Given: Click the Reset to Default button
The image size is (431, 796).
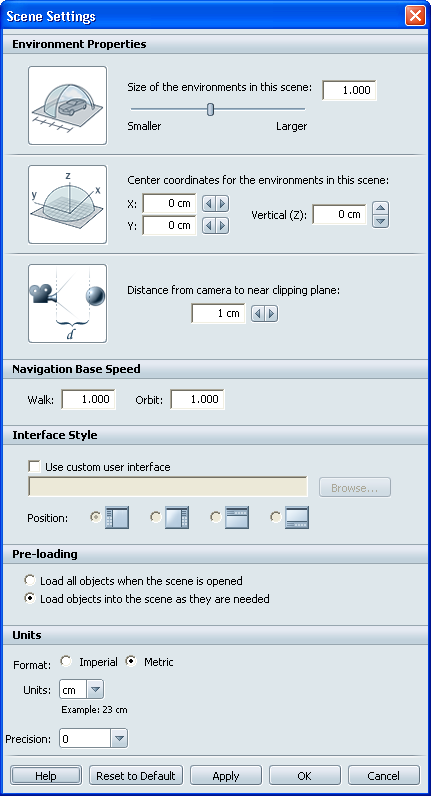Looking at the screenshot, I should pos(136,776).
